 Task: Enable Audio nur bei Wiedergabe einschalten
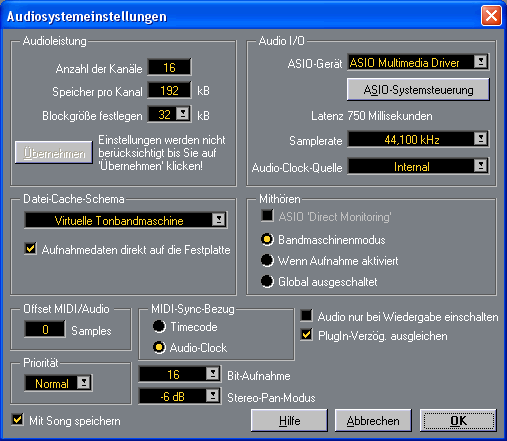click(306, 316)
